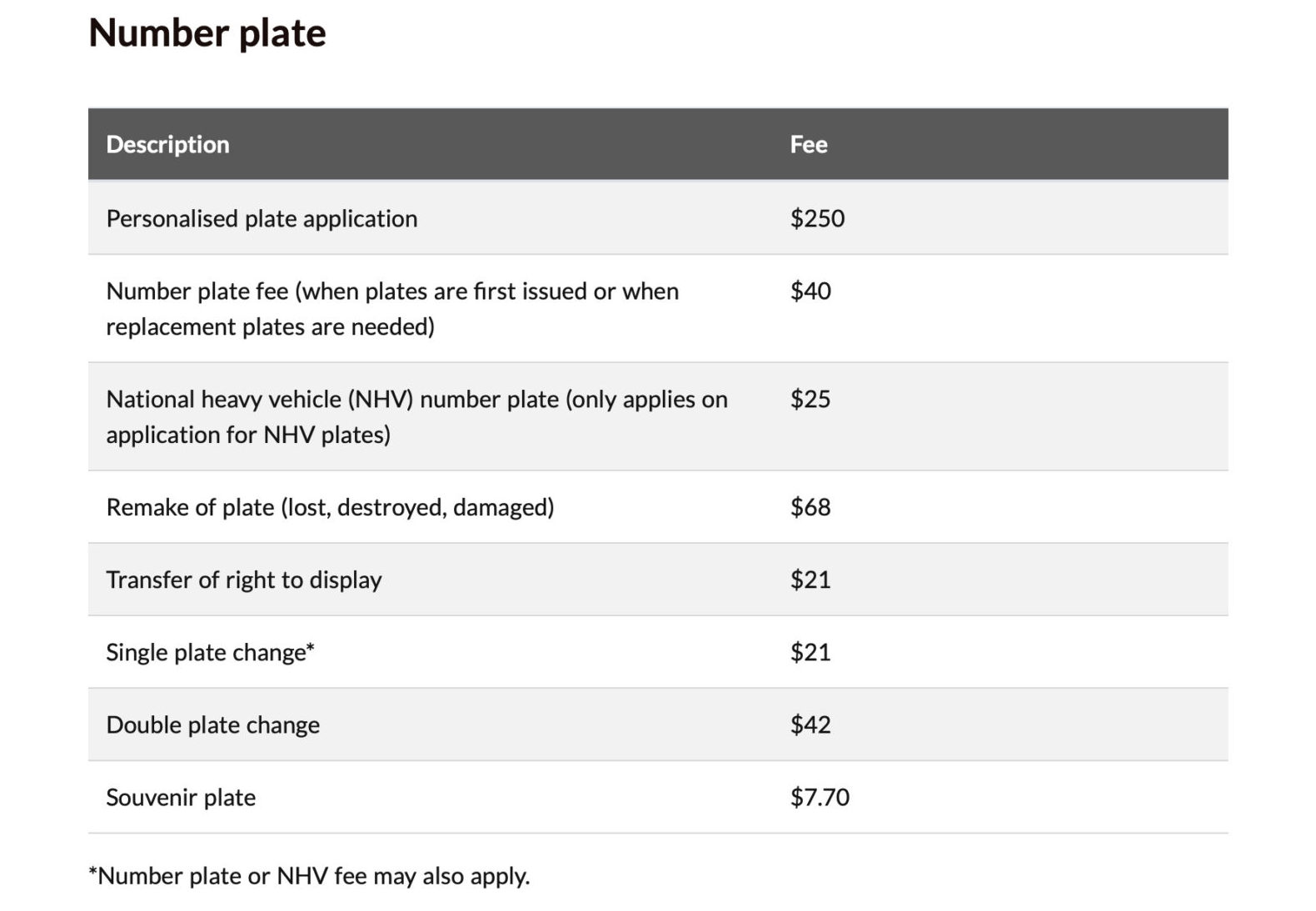Click the Fee column header
This screenshot has height=911, width=1316.
(808, 144)
